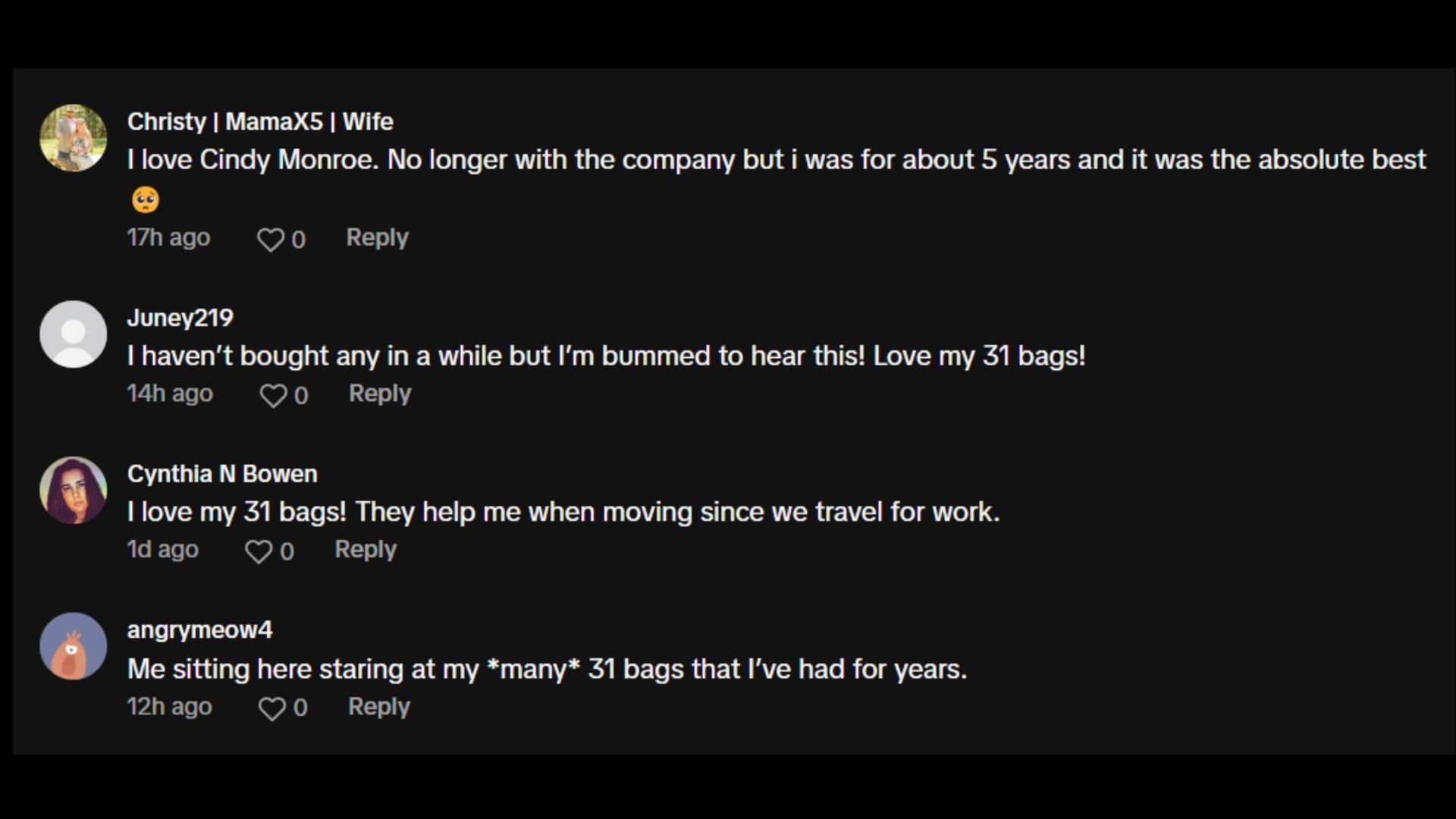Click angrymeow4's cartoon avatar

click(73, 646)
